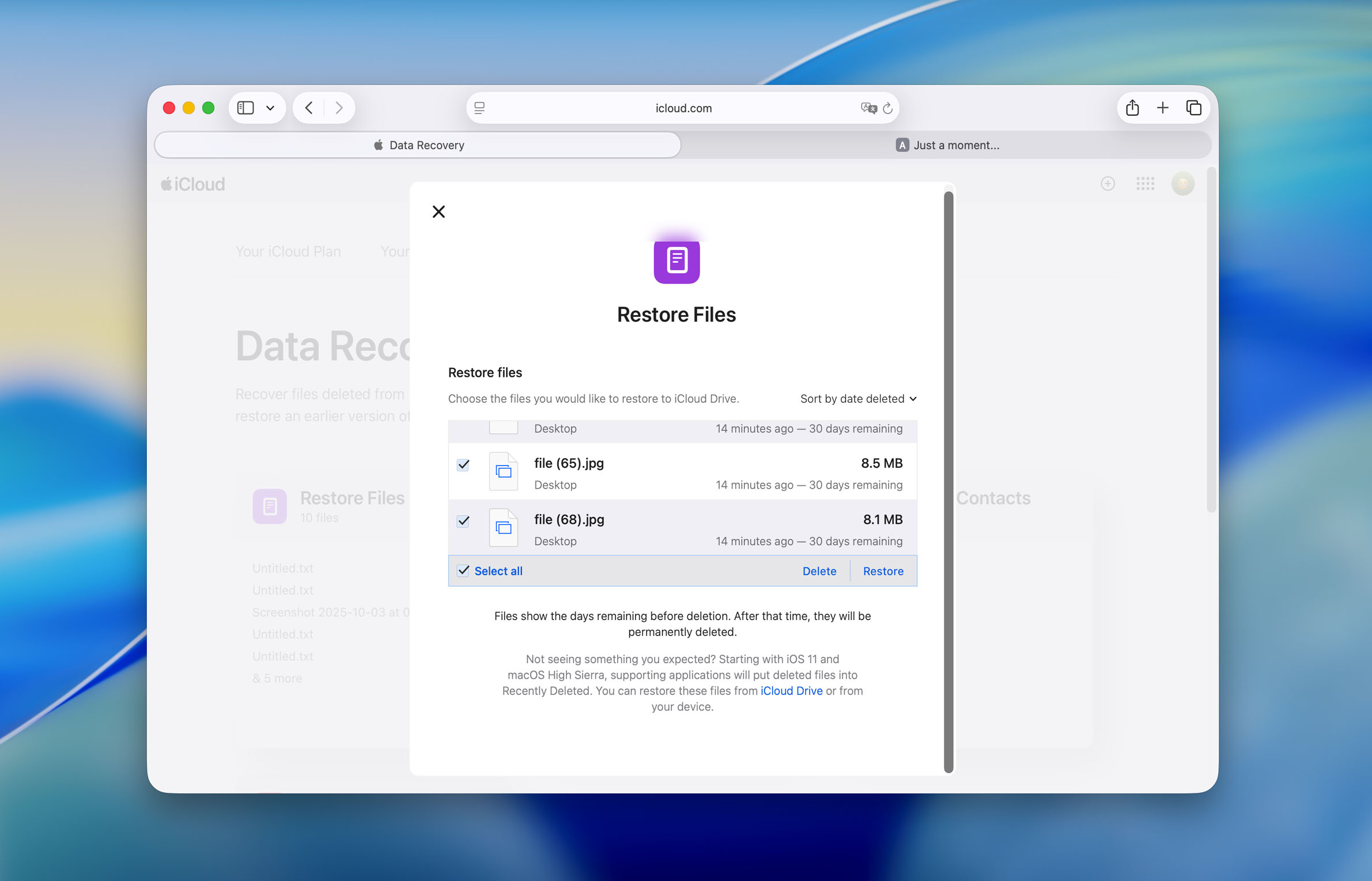Open the iCloud Drive link
Image resolution: width=1372 pixels, height=881 pixels.
pyautogui.click(x=791, y=690)
